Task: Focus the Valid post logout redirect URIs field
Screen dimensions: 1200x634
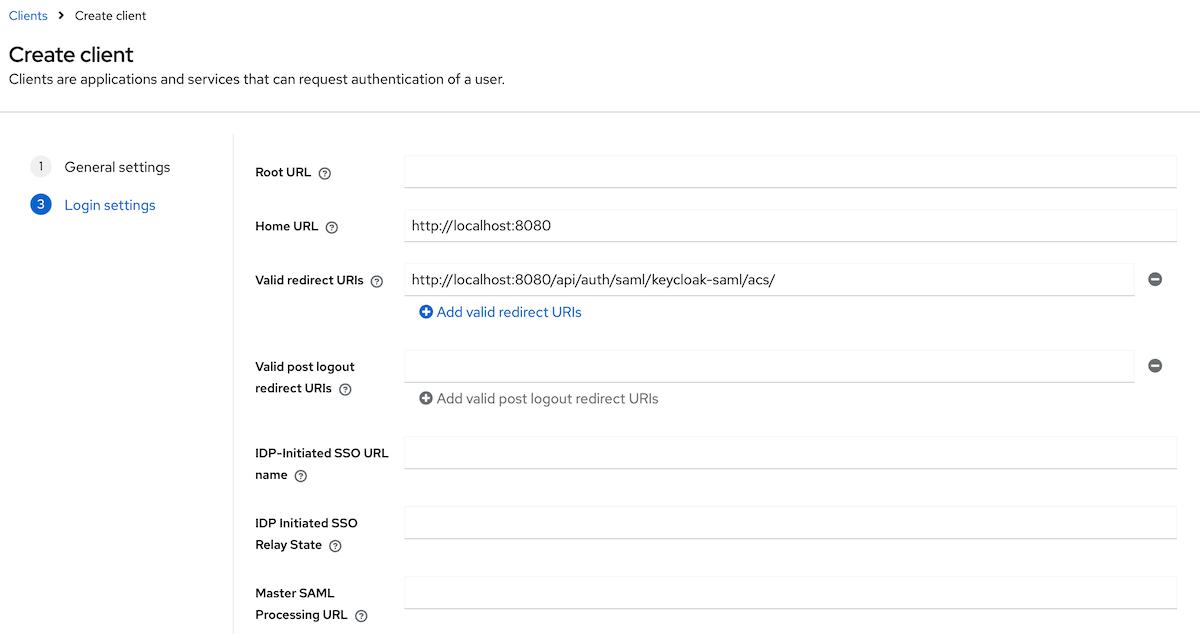Action: click(768, 366)
